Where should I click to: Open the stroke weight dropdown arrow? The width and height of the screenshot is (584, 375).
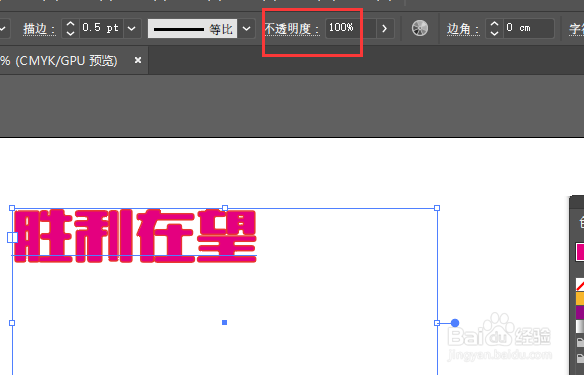(132, 28)
